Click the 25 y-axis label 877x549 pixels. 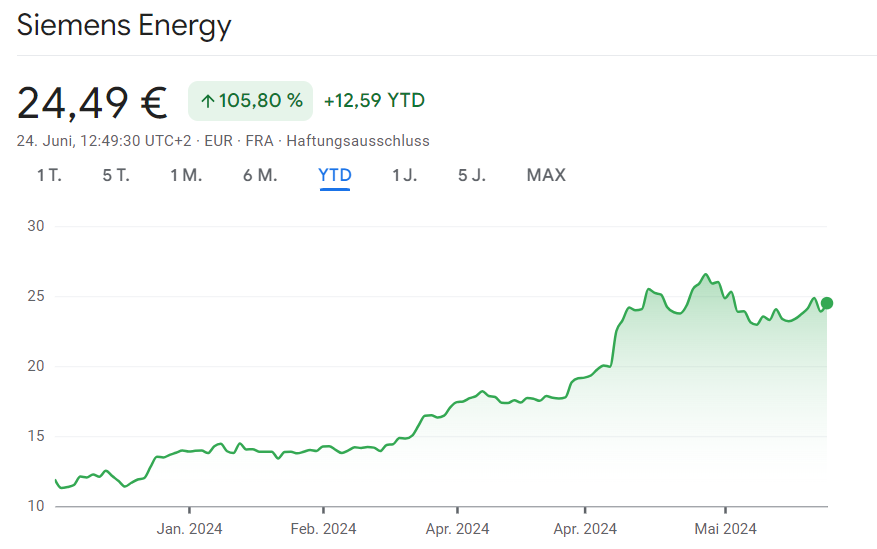pos(36,296)
